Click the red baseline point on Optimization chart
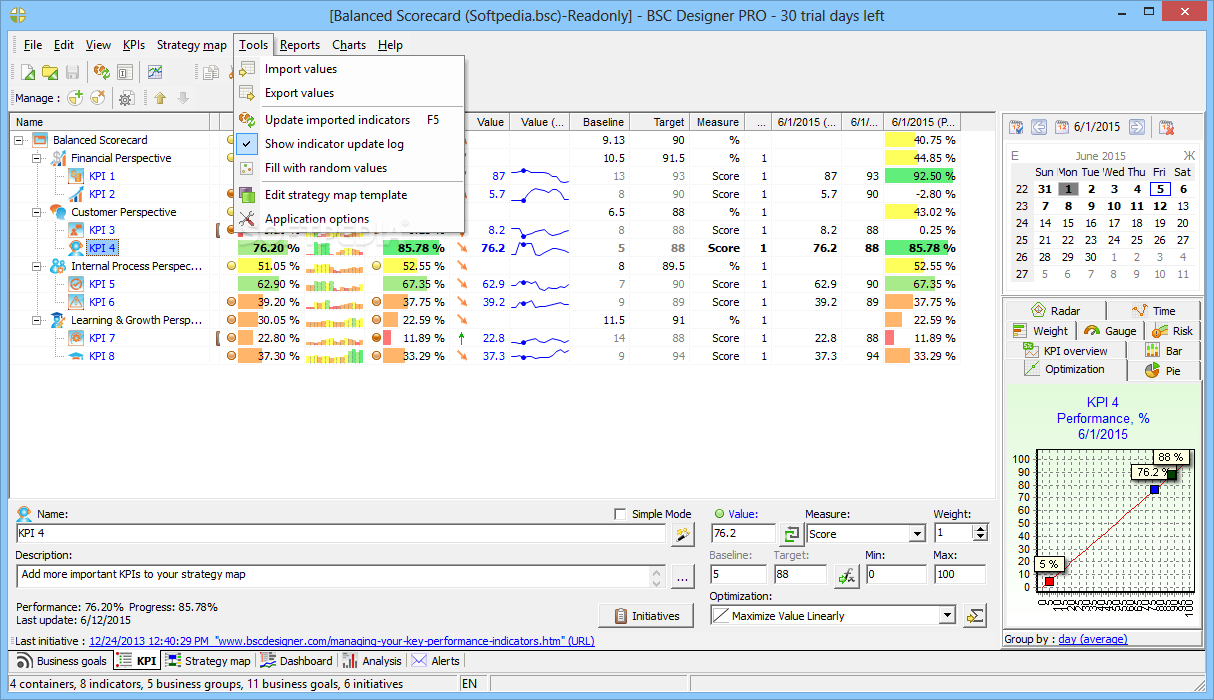Viewport: 1214px width, 700px height. pos(1049,581)
